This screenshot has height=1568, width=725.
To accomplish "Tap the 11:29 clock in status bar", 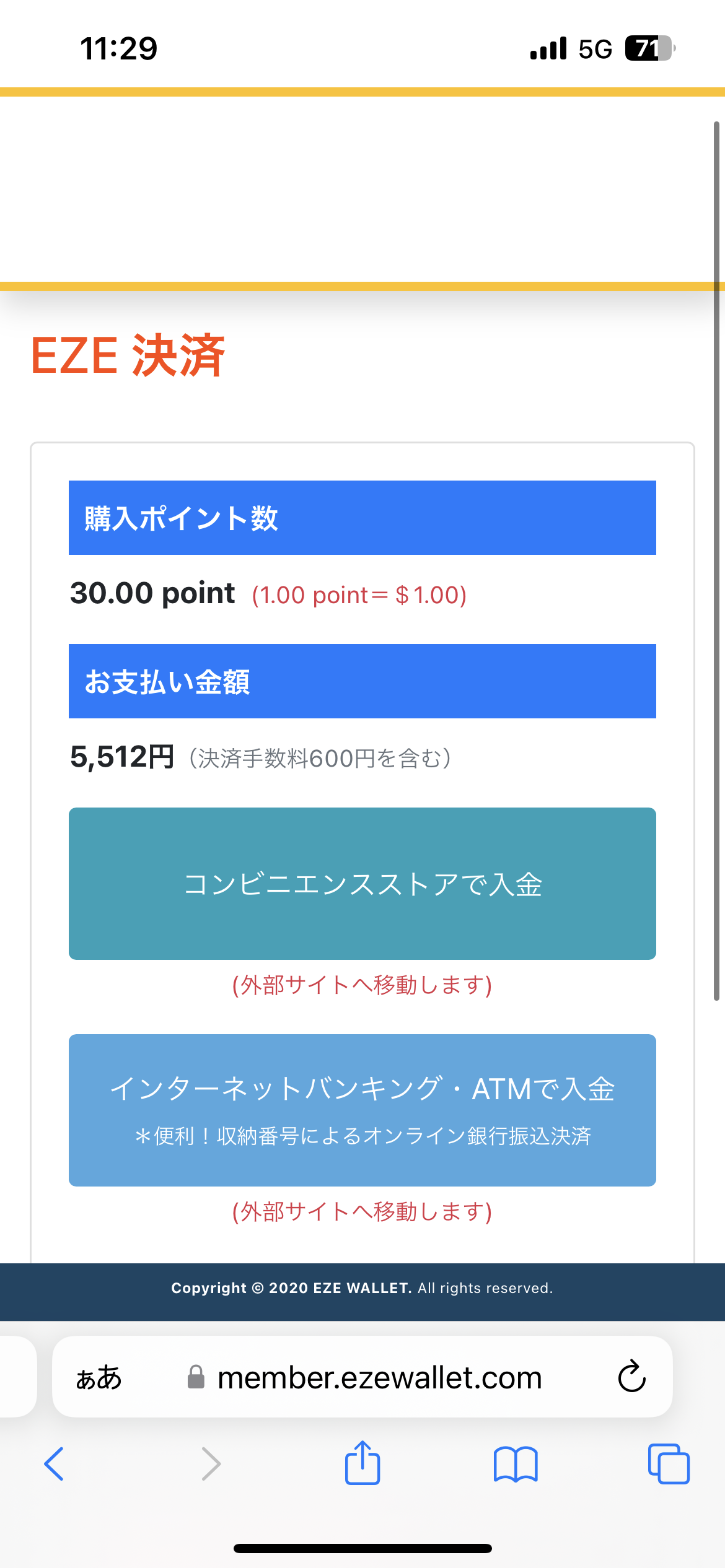I will tap(119, 48).
